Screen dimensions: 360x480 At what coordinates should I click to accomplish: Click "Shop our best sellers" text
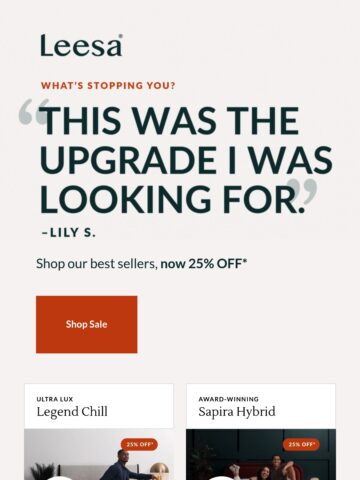click(97, 264)
